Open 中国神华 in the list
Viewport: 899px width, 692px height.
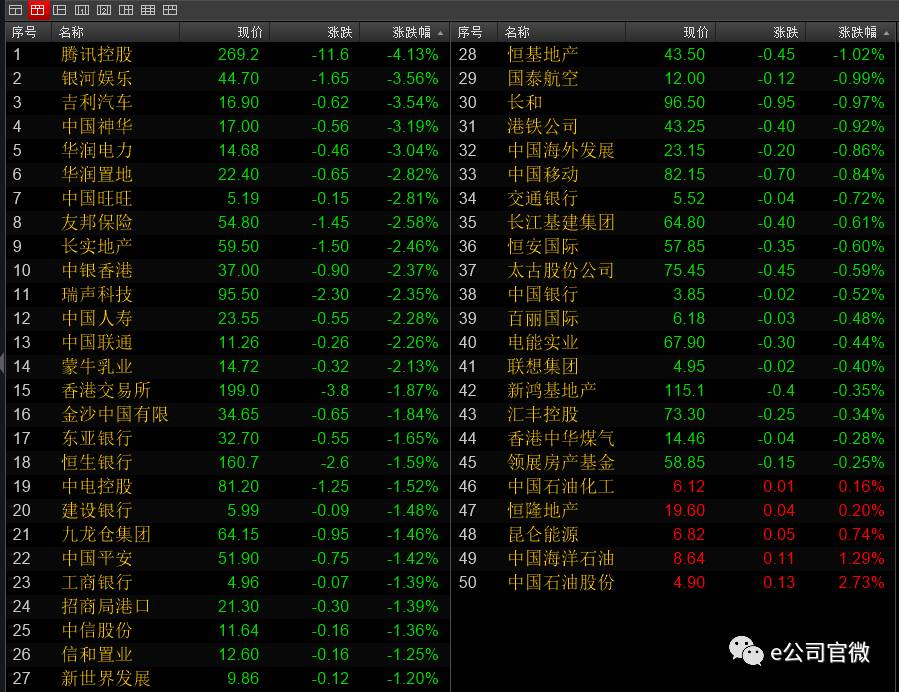click(x=97, y=127)
